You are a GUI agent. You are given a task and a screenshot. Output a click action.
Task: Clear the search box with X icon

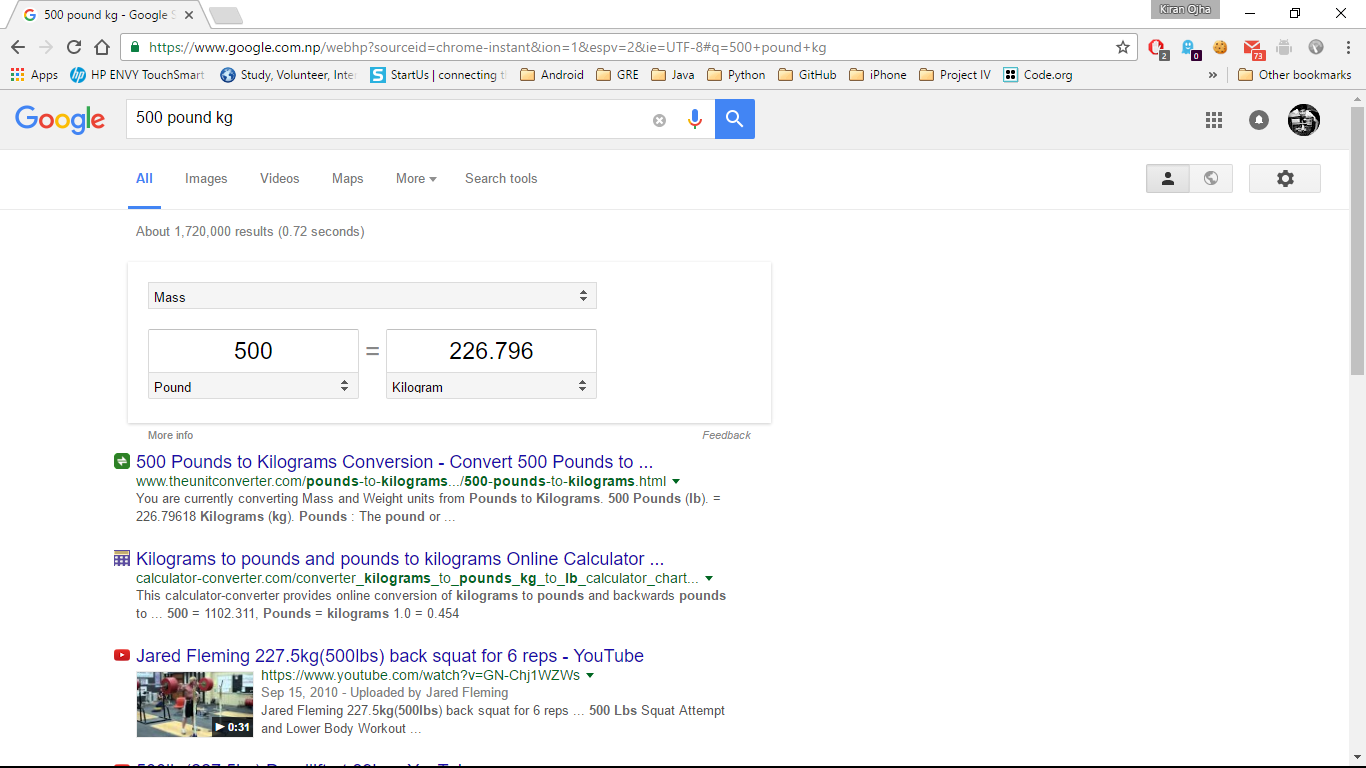pyautogui.click(x=659, y=120)
